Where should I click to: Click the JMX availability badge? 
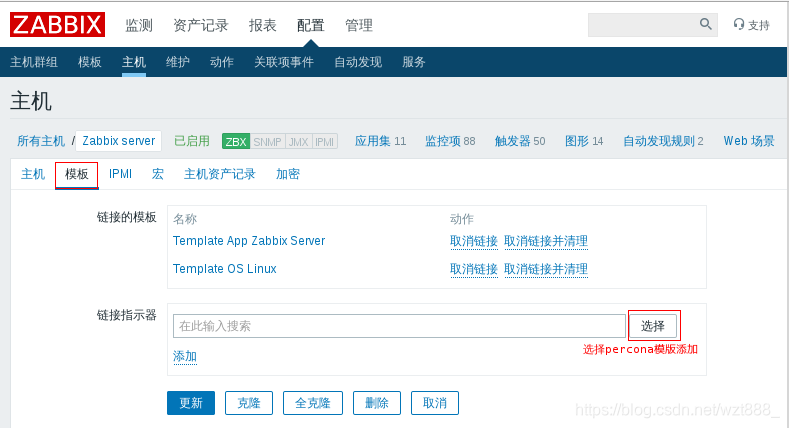[x=298, y=141]
